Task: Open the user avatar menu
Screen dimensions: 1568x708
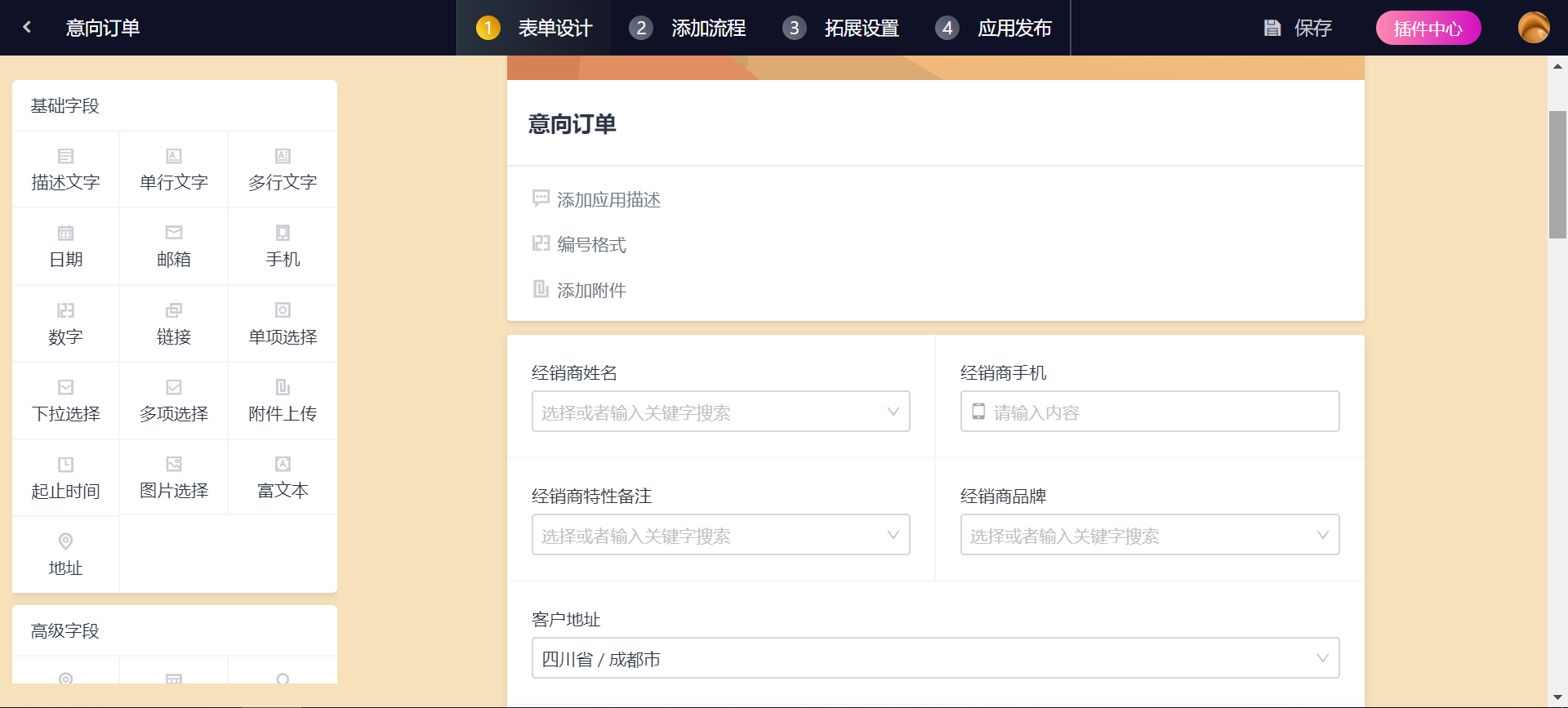Action: coord(1534,28)
